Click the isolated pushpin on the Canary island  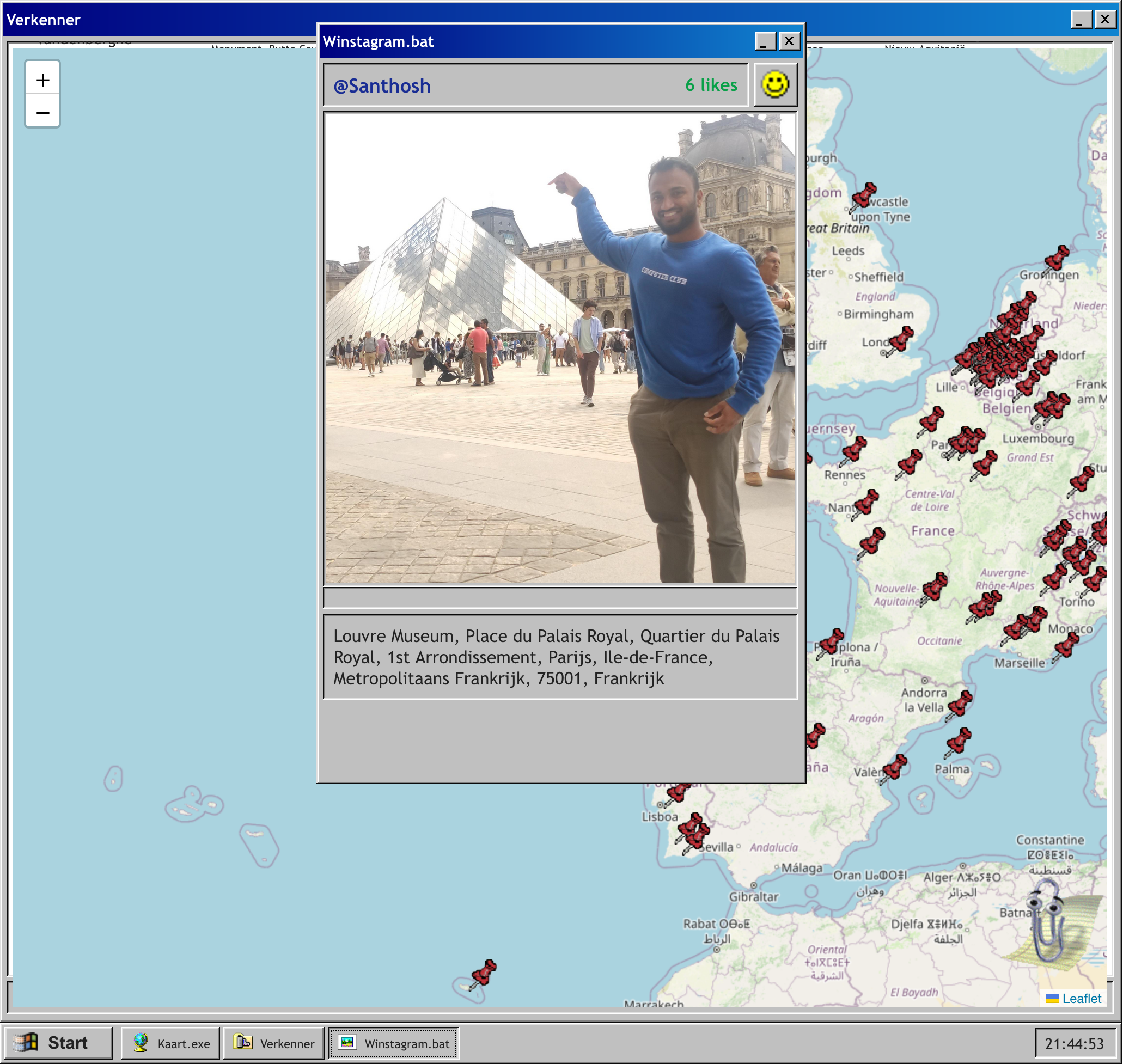coord(483,974)
